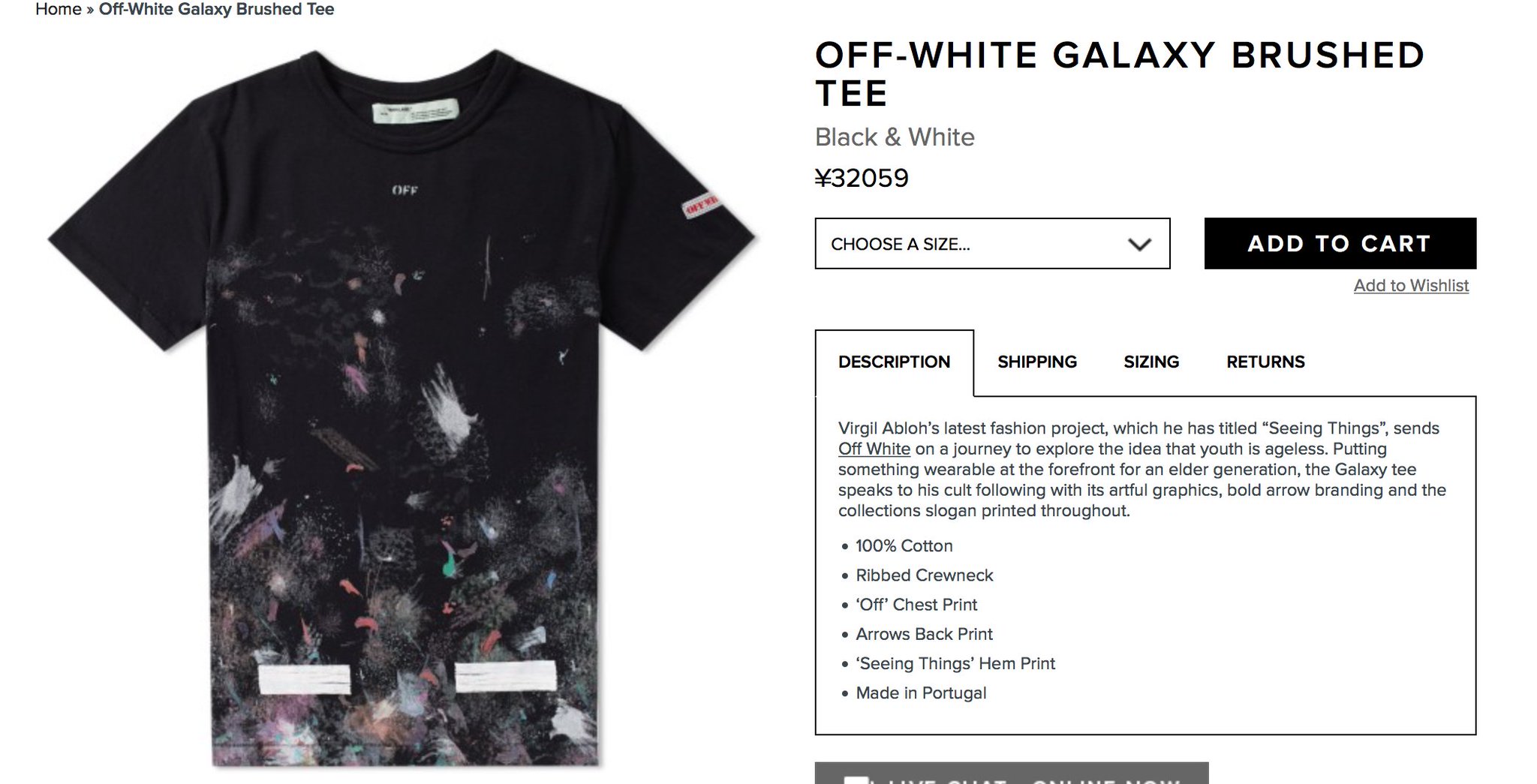Screen dimensions: 1537x784
Task: Click the ¥32059 price text
Action: pos(862,179)
